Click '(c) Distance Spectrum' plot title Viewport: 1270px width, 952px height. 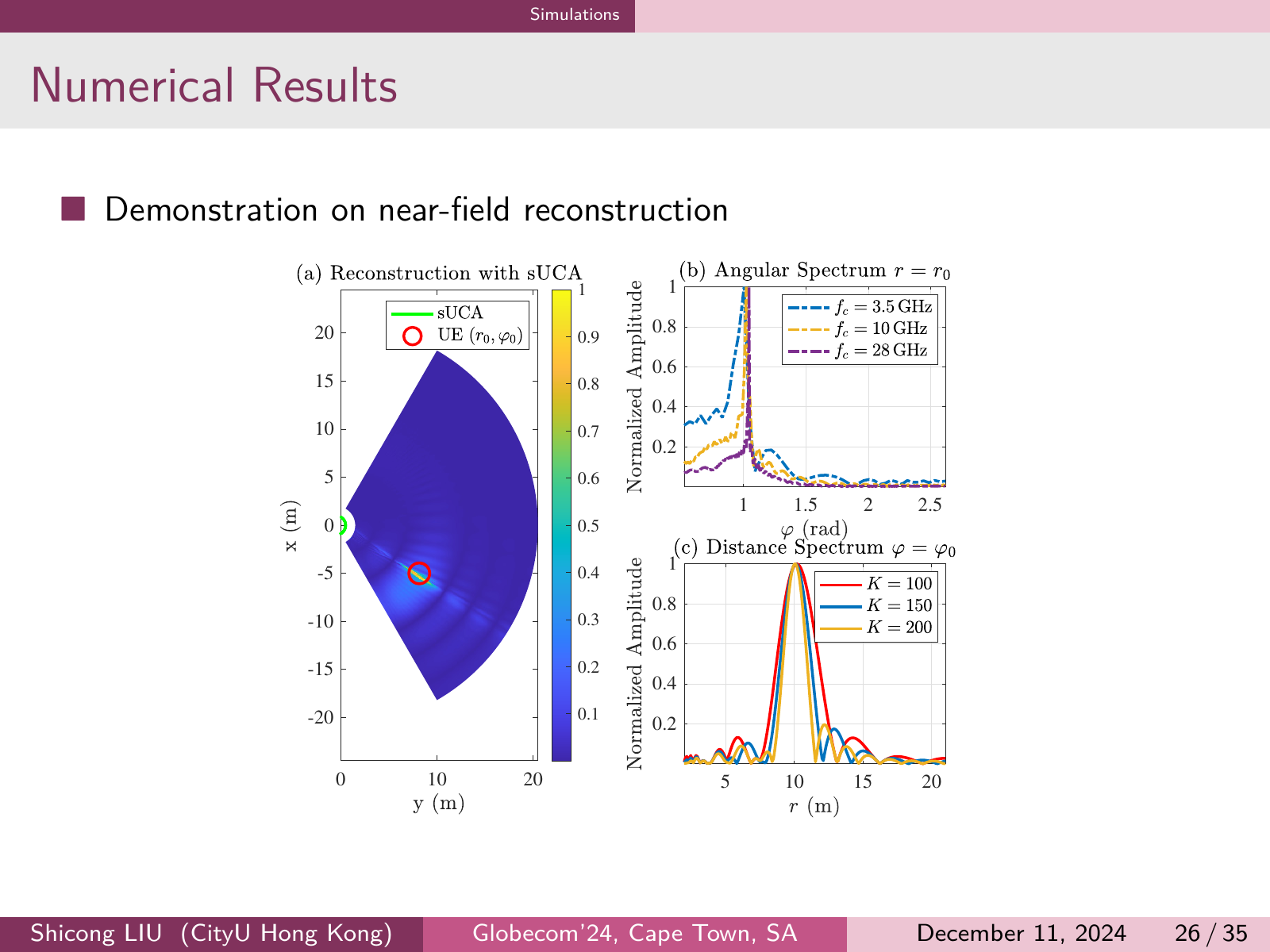[814, 547]
